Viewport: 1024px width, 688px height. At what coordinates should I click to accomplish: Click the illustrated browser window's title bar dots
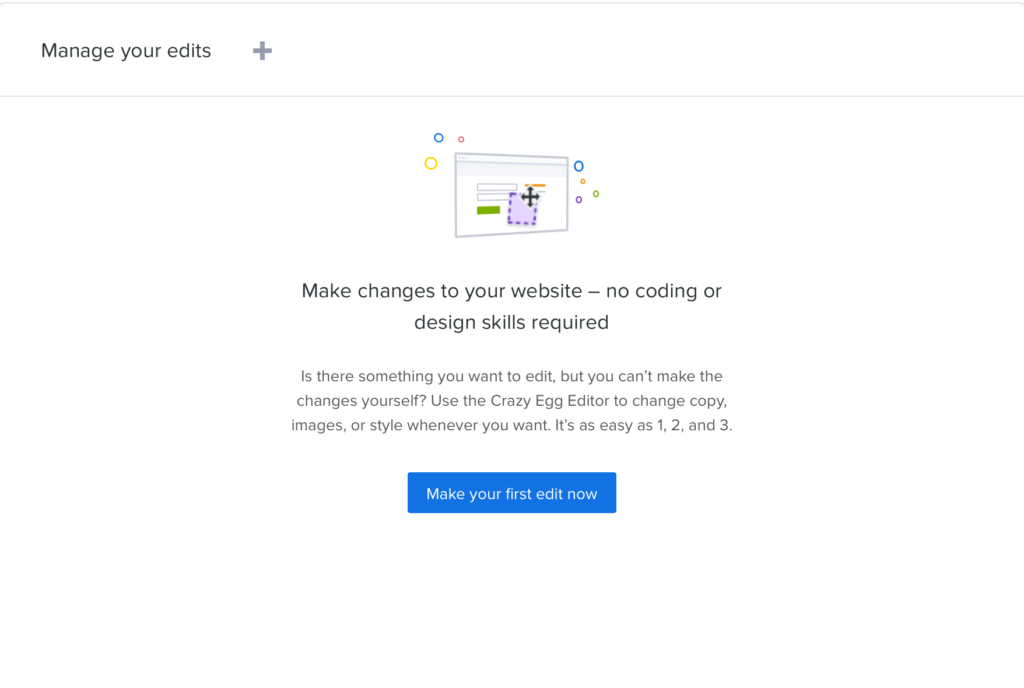pos(462,158)
